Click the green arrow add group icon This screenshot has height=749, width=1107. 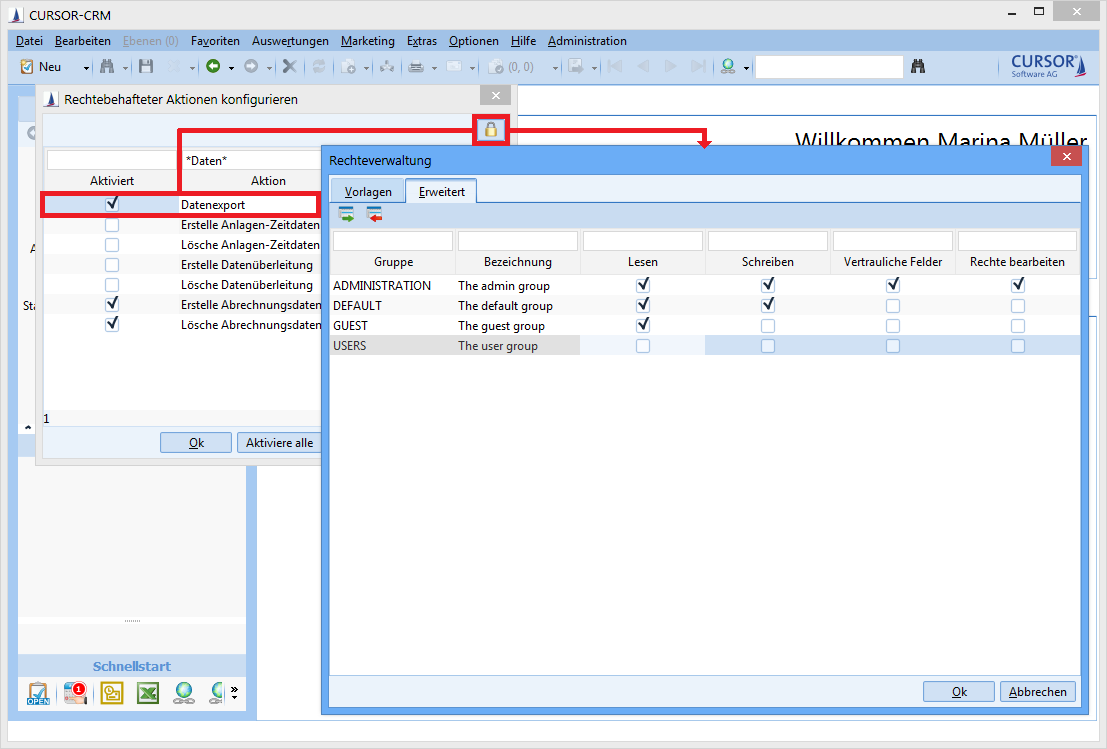(x=346, y=214)
